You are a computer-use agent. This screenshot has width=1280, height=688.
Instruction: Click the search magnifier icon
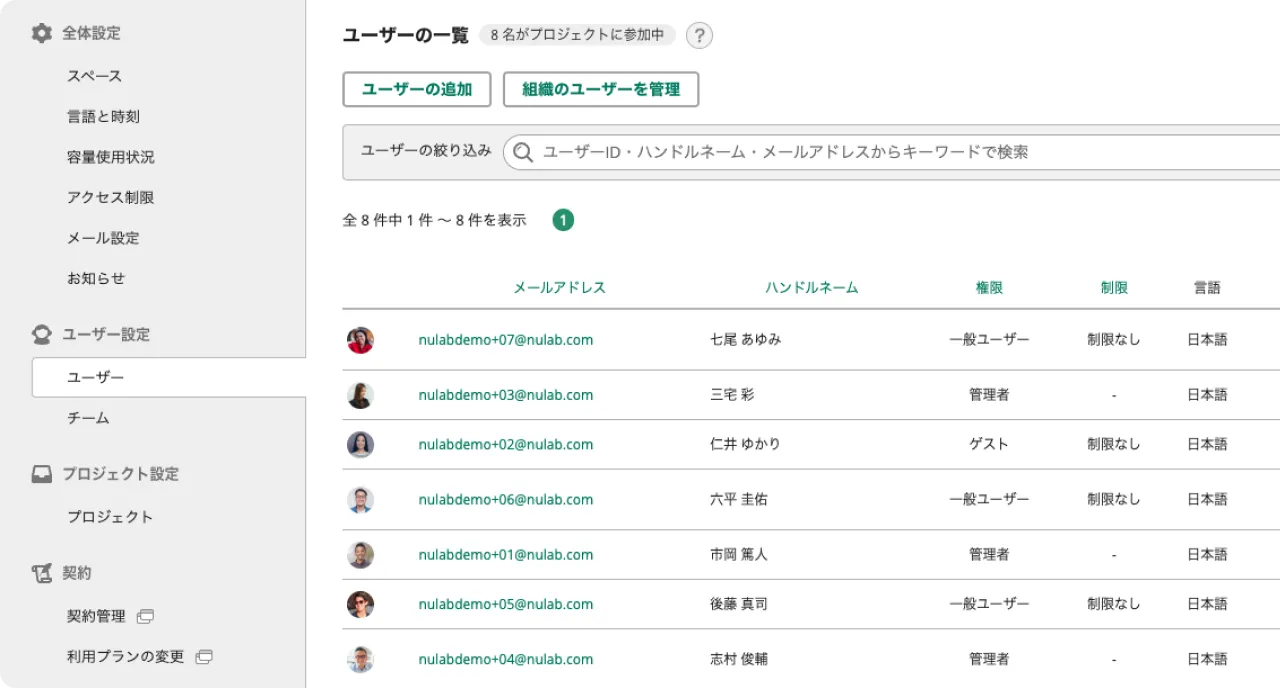point(522,152)
